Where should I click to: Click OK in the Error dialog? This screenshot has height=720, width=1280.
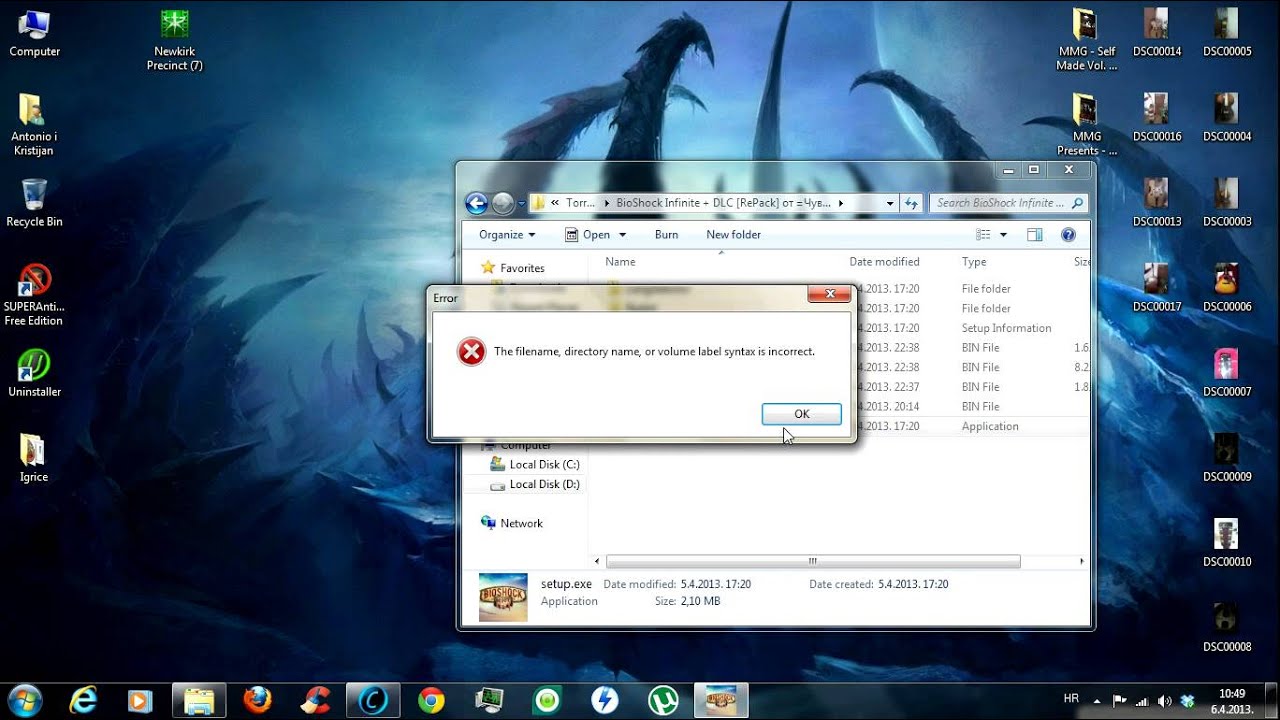801,414
